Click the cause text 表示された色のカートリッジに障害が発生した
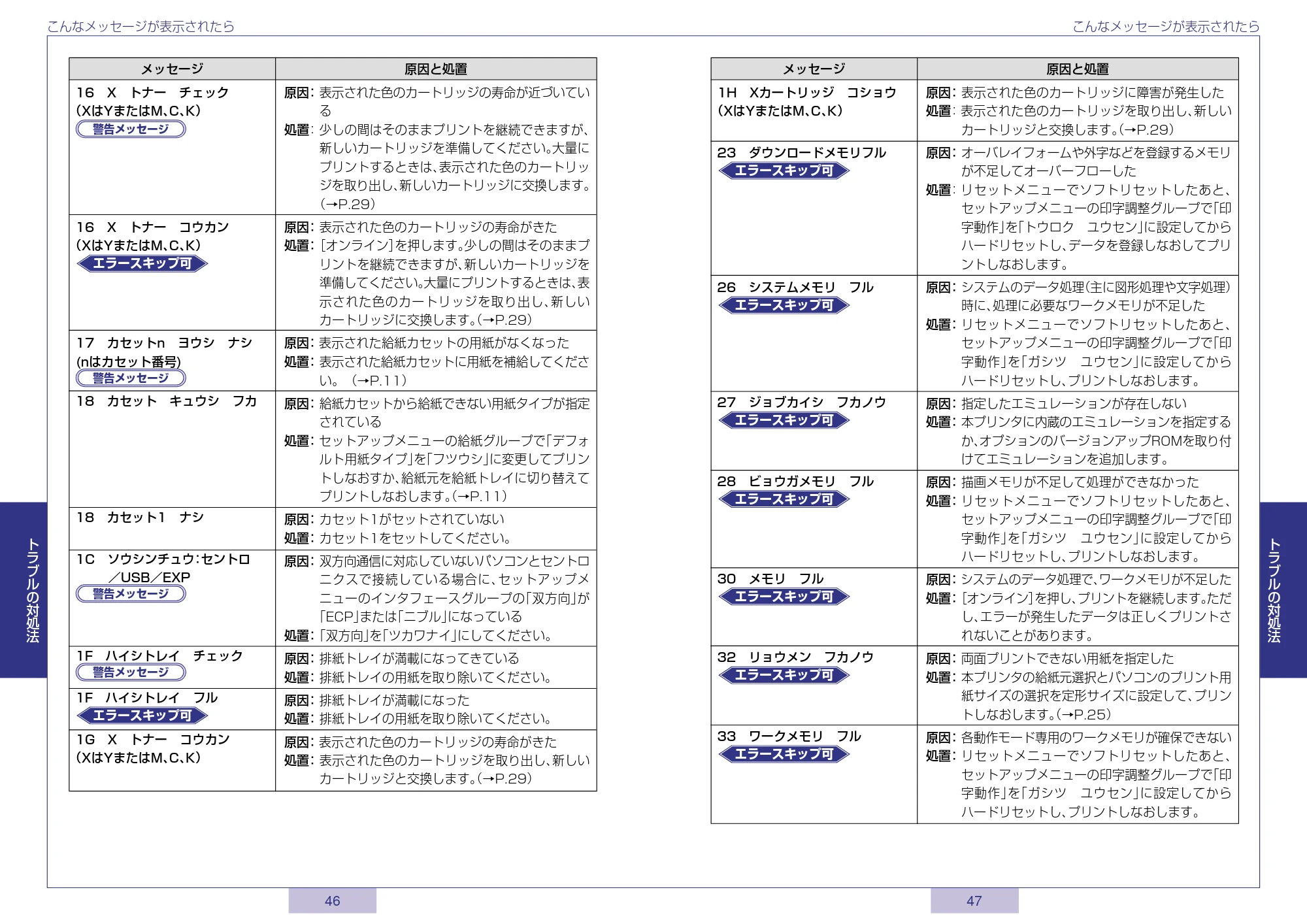 coord(1092,92)
